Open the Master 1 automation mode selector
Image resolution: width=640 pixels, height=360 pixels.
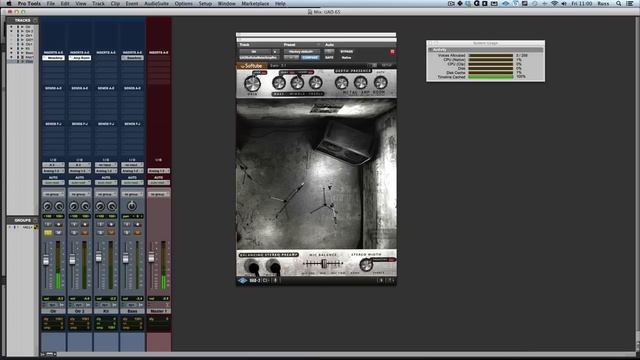pos(159,182)
